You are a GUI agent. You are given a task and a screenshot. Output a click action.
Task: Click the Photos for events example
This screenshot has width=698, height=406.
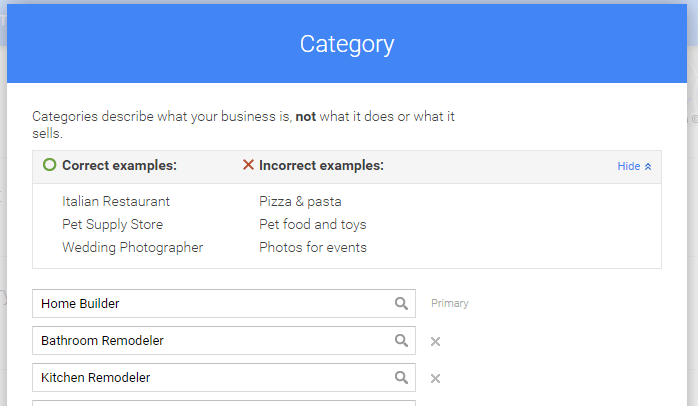click(x=313, y=247)
